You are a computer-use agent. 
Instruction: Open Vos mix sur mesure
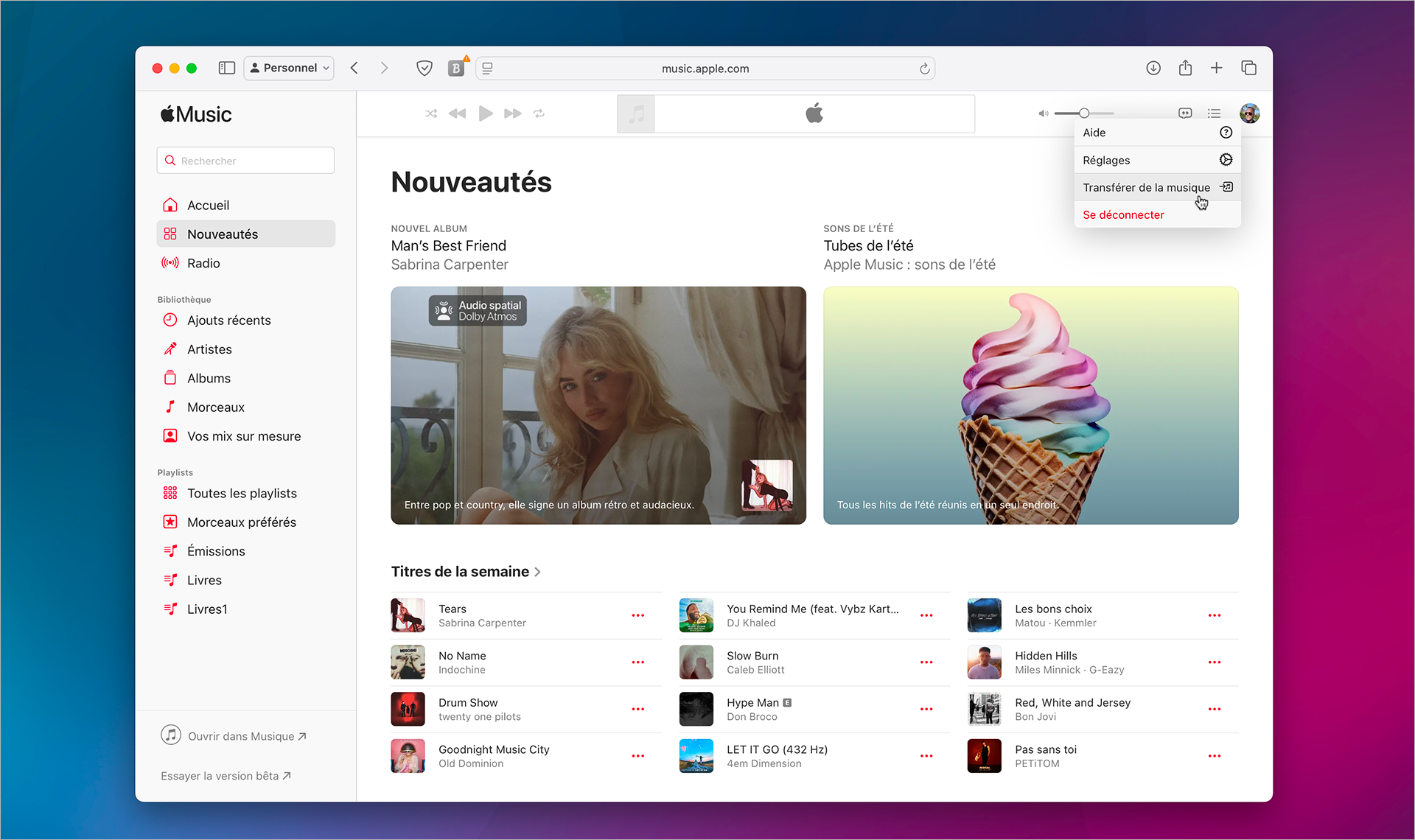245,436
